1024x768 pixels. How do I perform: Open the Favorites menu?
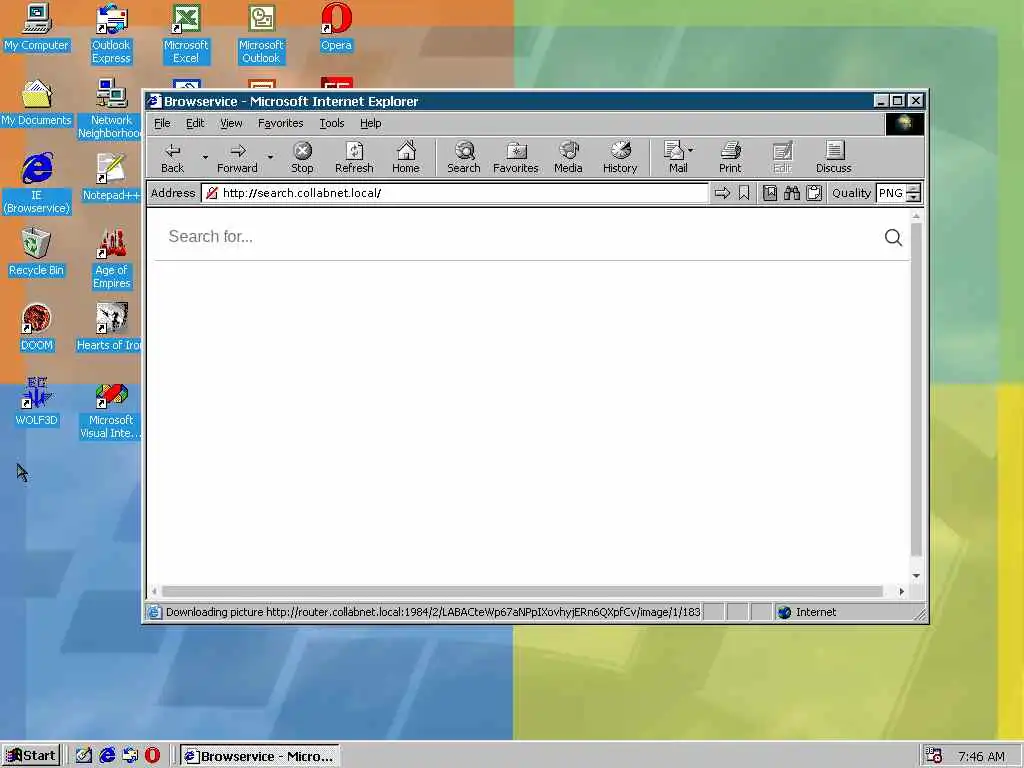(280, 123)
